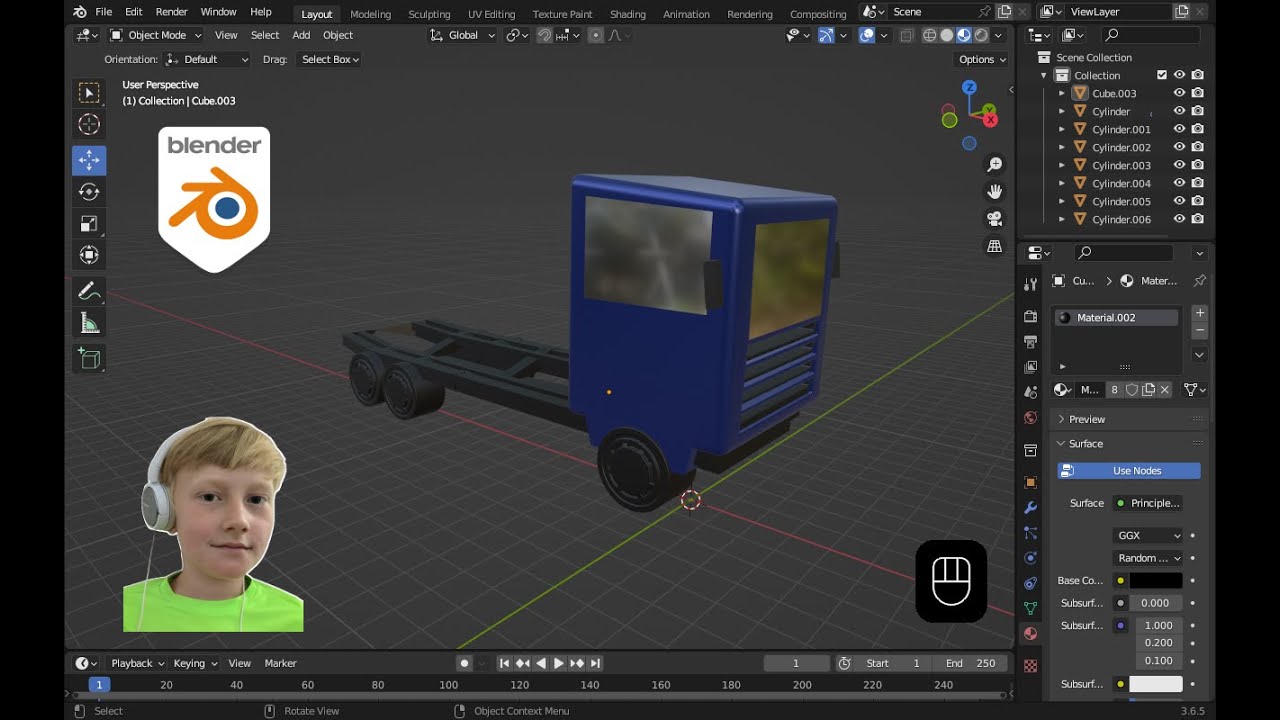Screen dimensions: 1280x720
Task: Select the Transform tool
Action: (x=89, y=255)
